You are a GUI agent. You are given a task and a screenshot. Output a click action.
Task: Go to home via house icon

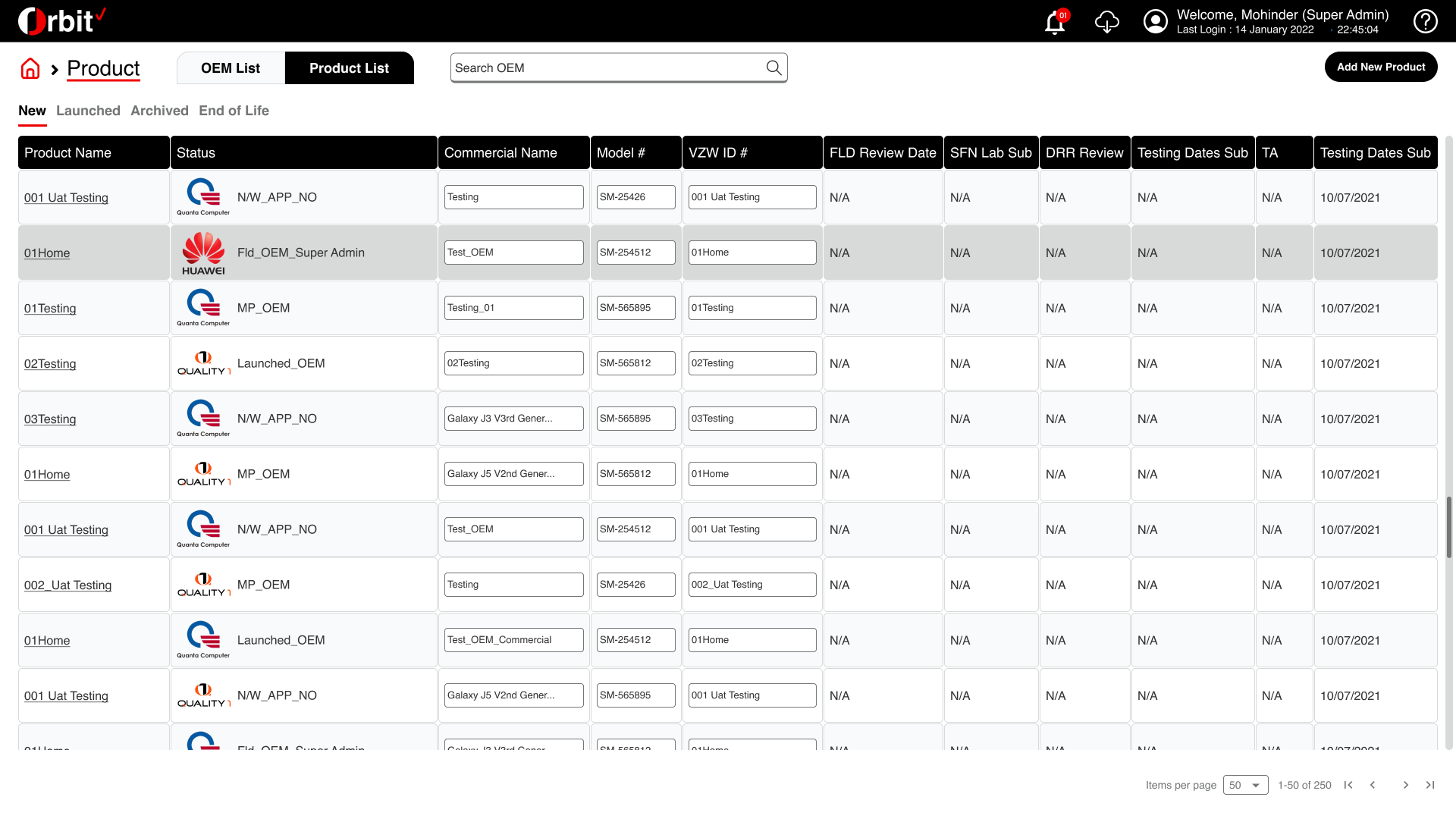(30, 68)
